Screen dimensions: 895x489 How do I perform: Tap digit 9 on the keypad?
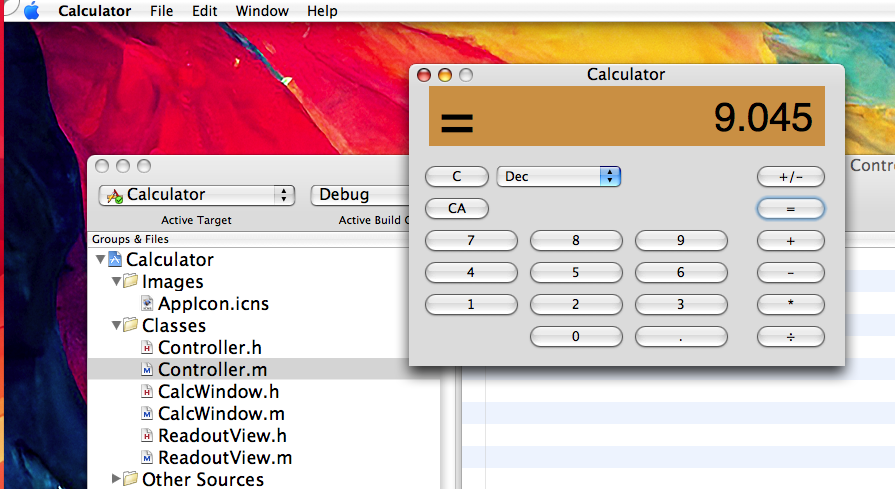(681, 241)
